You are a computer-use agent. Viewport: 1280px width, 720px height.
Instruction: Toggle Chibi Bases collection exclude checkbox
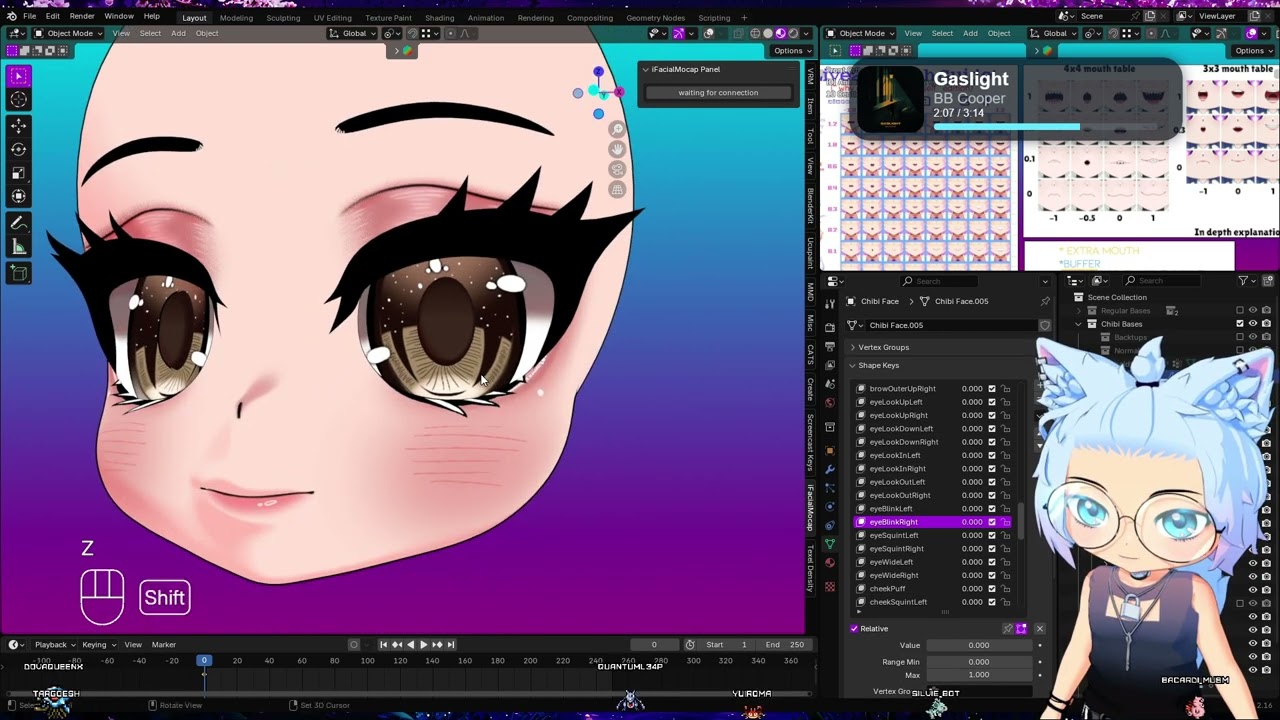pos(1240,324)
